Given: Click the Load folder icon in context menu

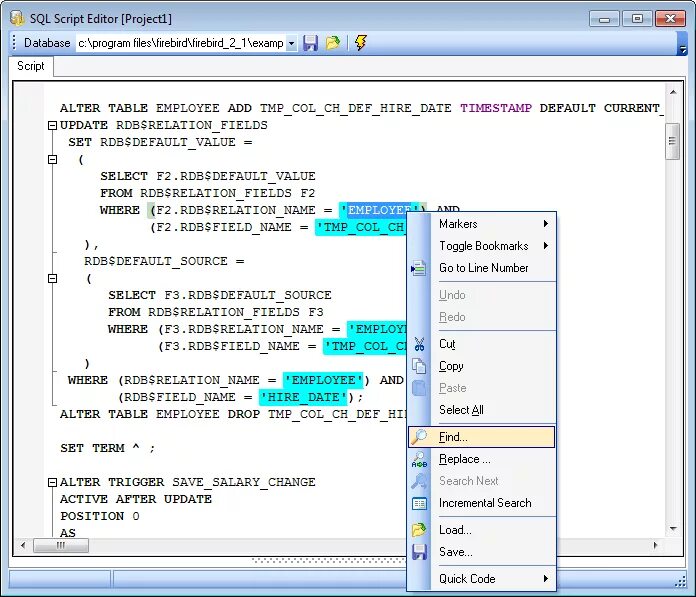Looking at the screenshot, I should [x=419, y=530].
